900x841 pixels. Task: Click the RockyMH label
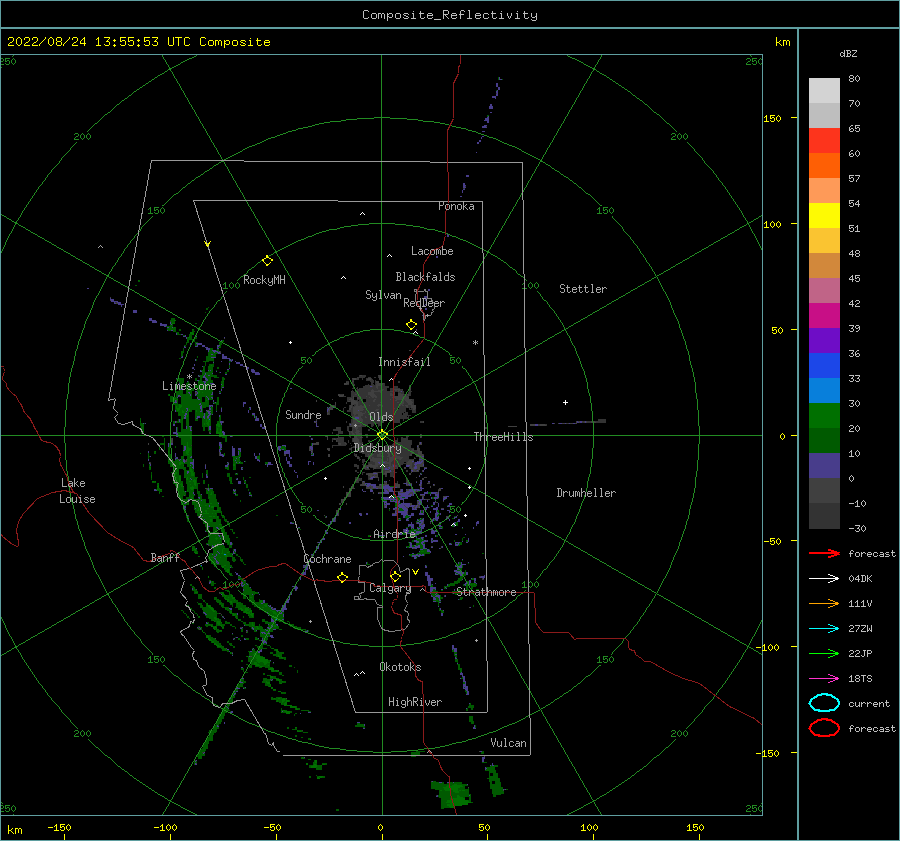coord(264,280)
